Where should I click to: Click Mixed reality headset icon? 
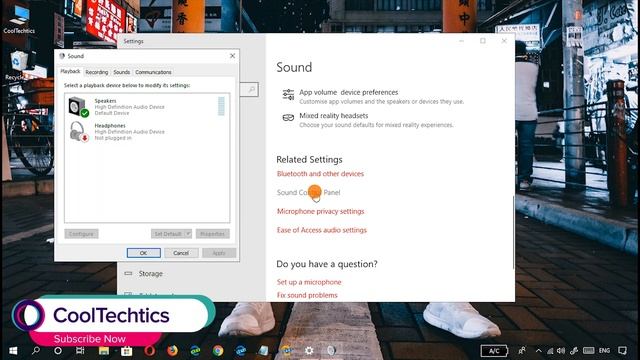288,118
